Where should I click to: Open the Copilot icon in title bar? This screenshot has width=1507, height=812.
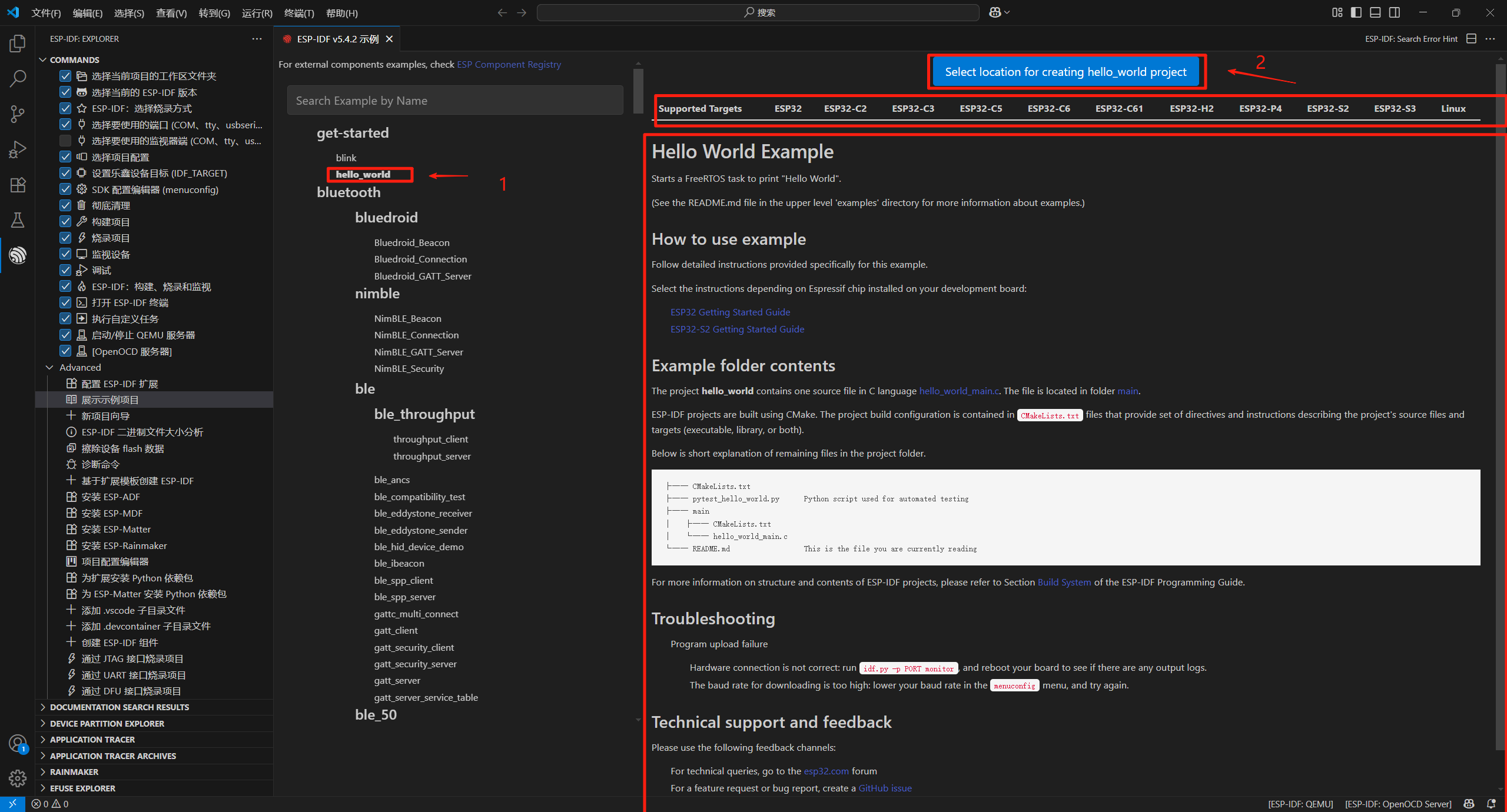coord(995,12)
